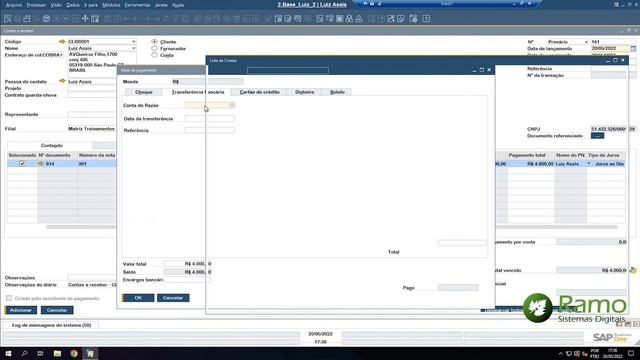Open the Ajuda menu
The height and width of the screenshot is (360, 640).
(178, 5)
